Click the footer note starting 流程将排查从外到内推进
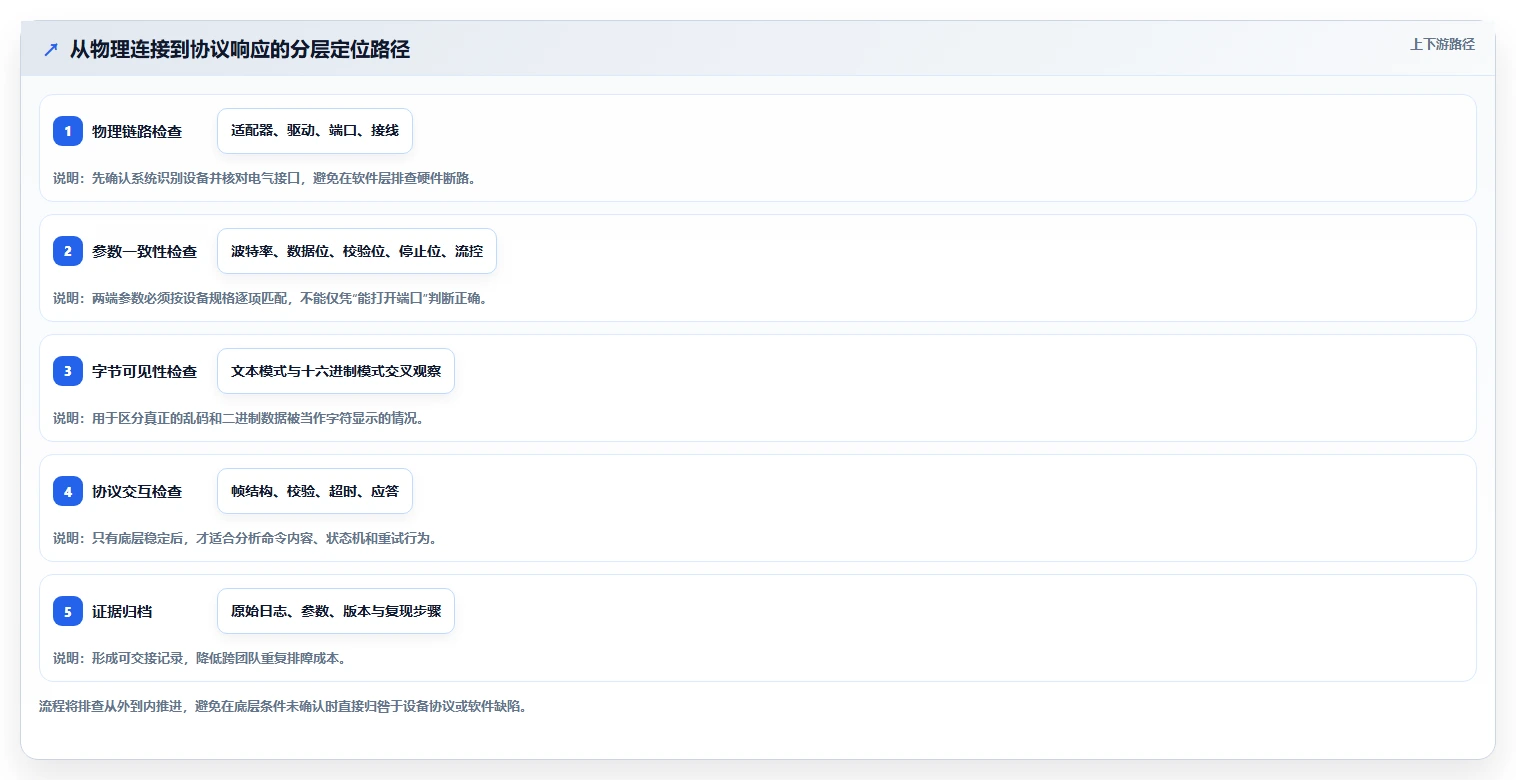The height and width of the screenshot is (780, 1516). [282, 706]
